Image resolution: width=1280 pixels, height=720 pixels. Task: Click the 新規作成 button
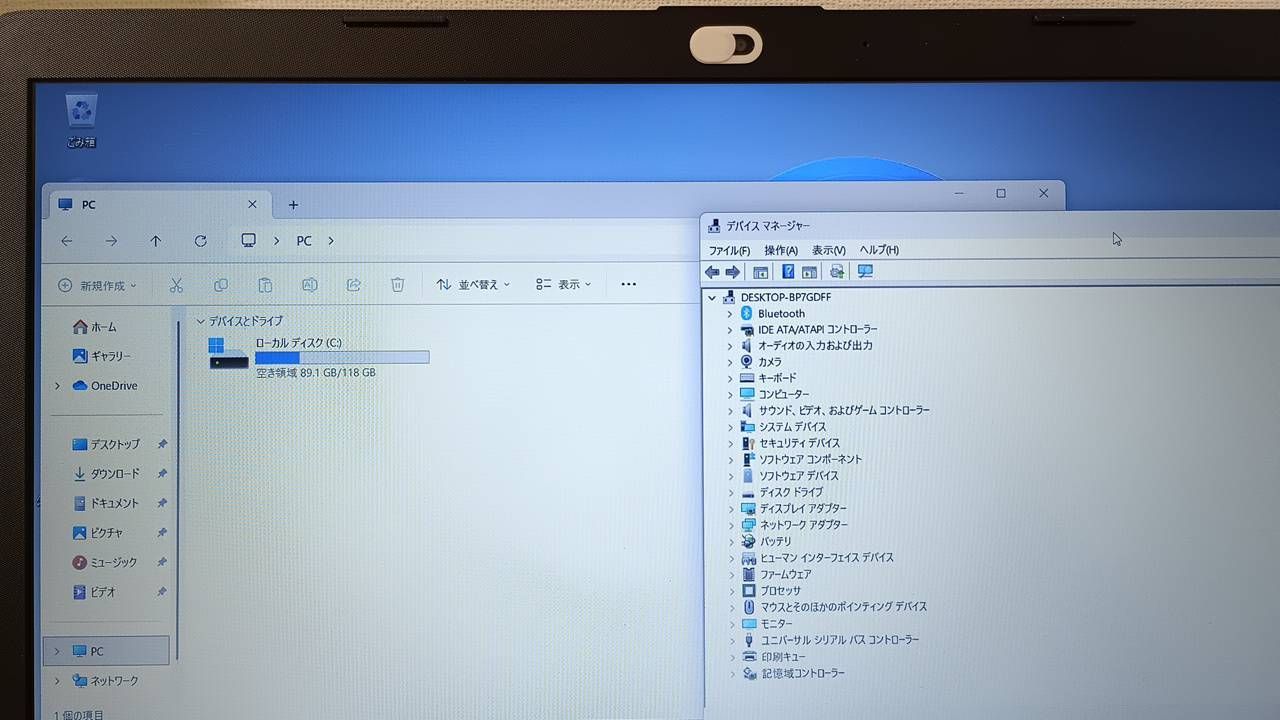tap(97, 286)
